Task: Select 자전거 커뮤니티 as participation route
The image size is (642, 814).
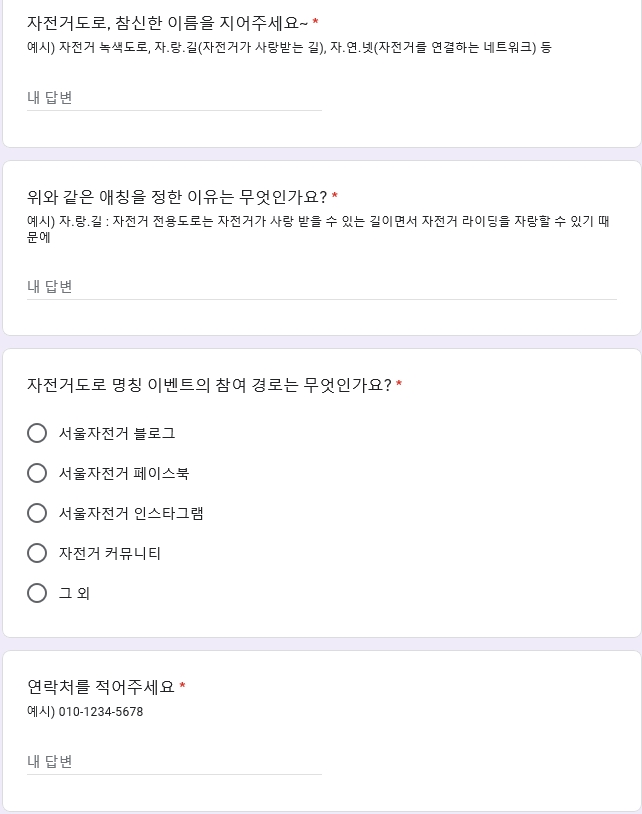Action: click(37, 553)
